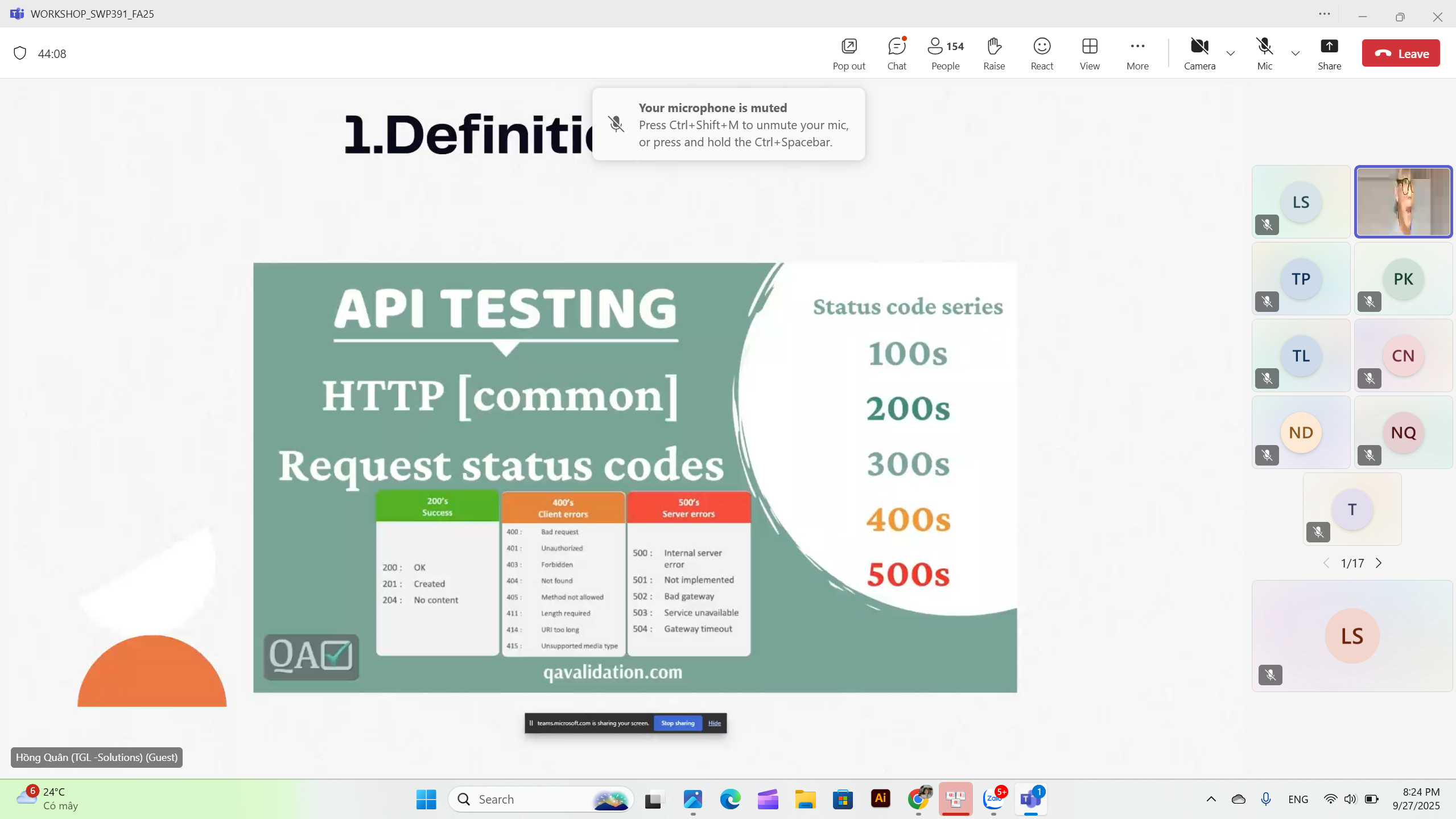Leave the meeting
Viewport: 1456px width, 819px height.
pyautogui.click(x=1400, y=53)
